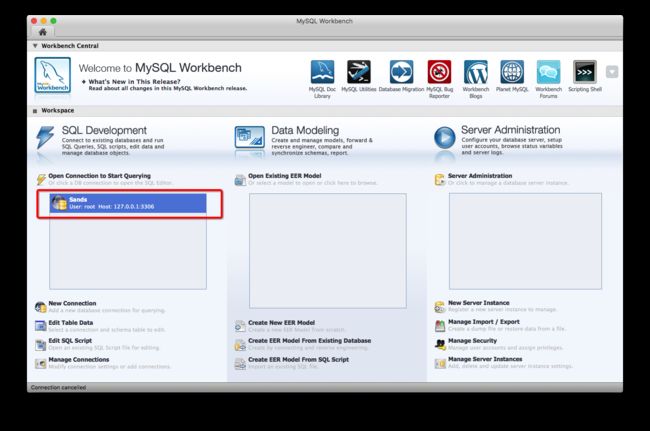The height and width of the screenshot is (431, 650).
Task: Visit Workbench Blogs icon
Action: pyautogui.click(x=476, y=72)
